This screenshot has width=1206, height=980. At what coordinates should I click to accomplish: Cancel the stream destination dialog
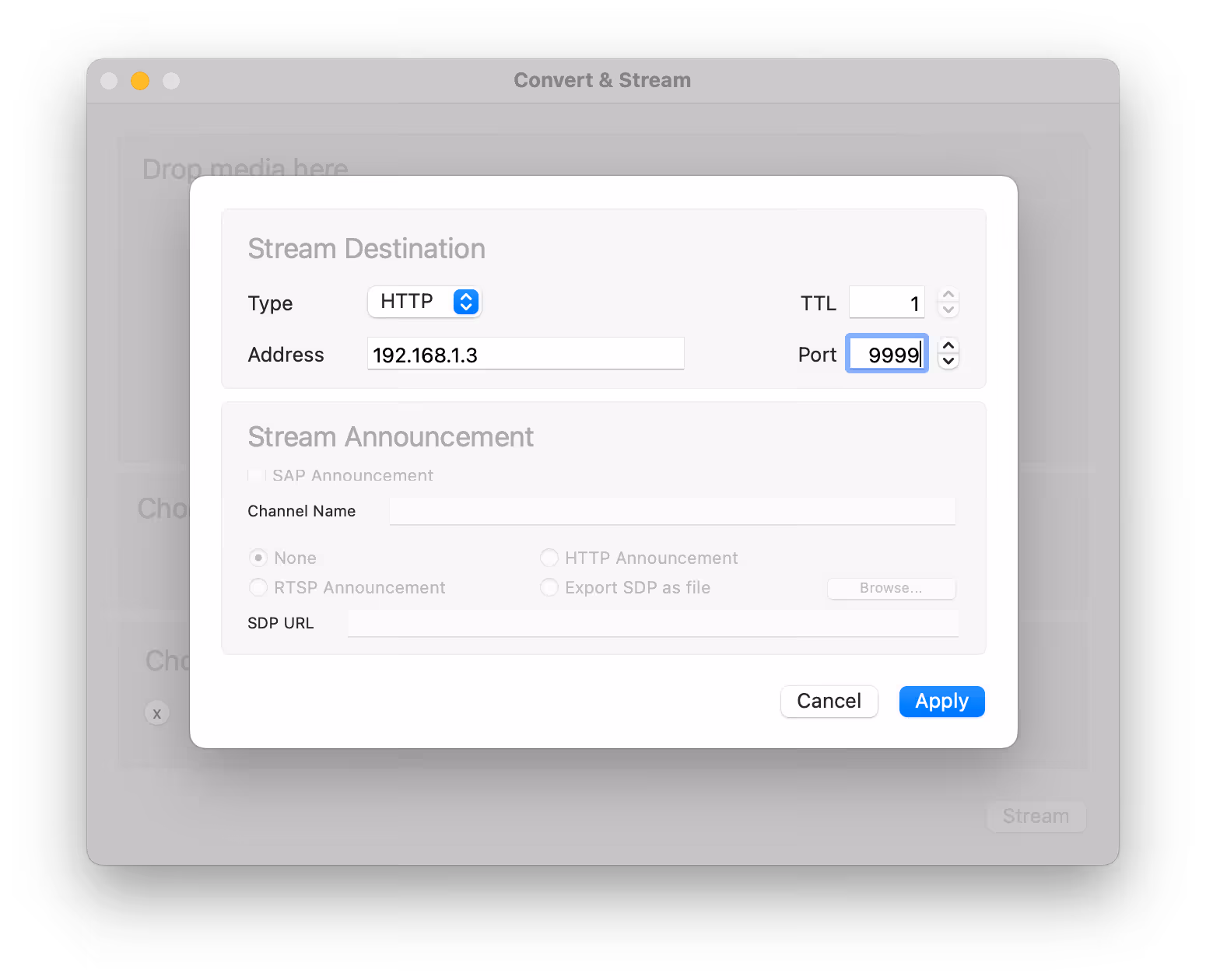tap(829, 701)
